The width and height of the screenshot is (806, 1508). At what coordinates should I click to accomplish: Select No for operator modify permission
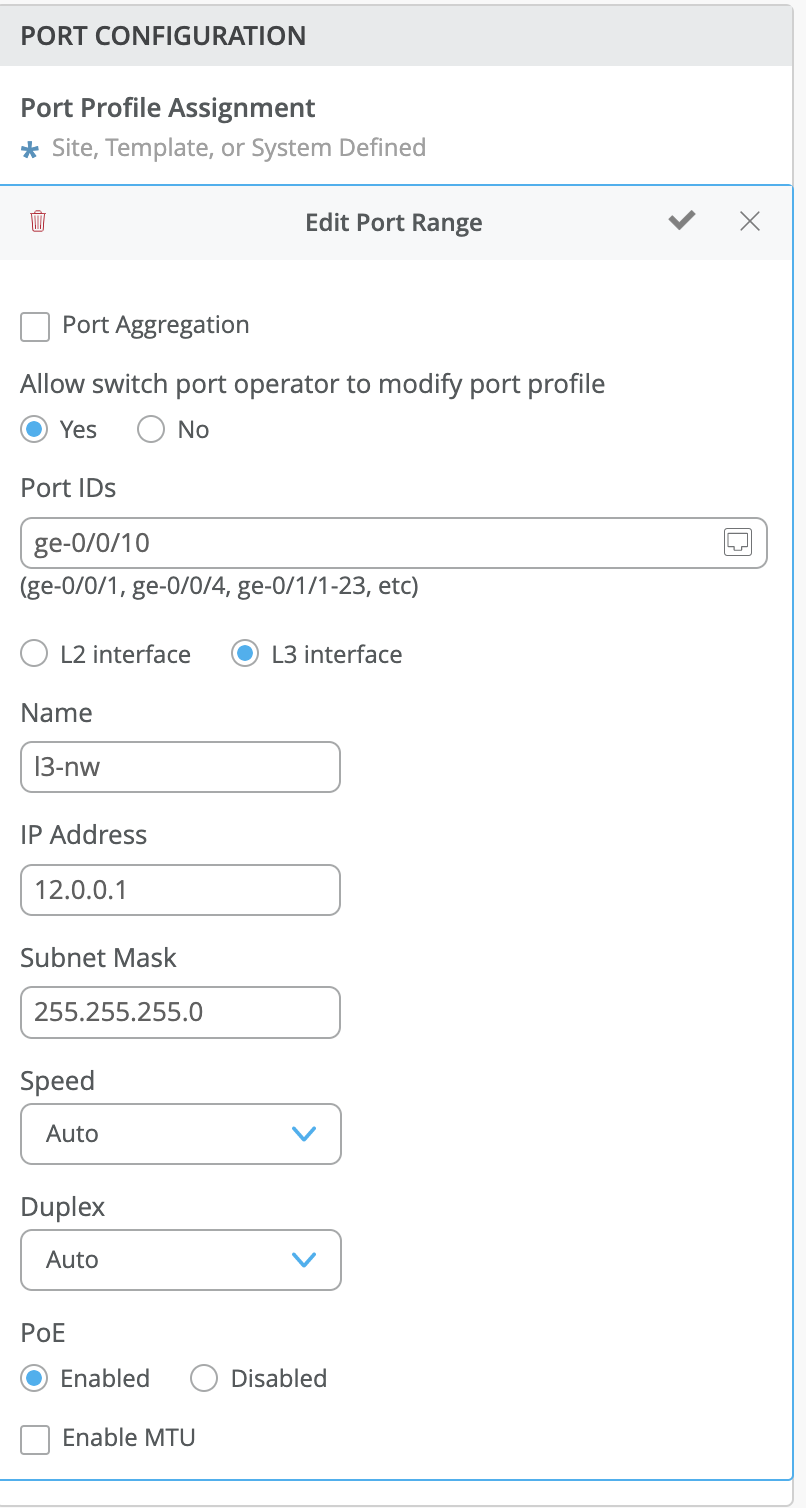click(x=151, y=430)
